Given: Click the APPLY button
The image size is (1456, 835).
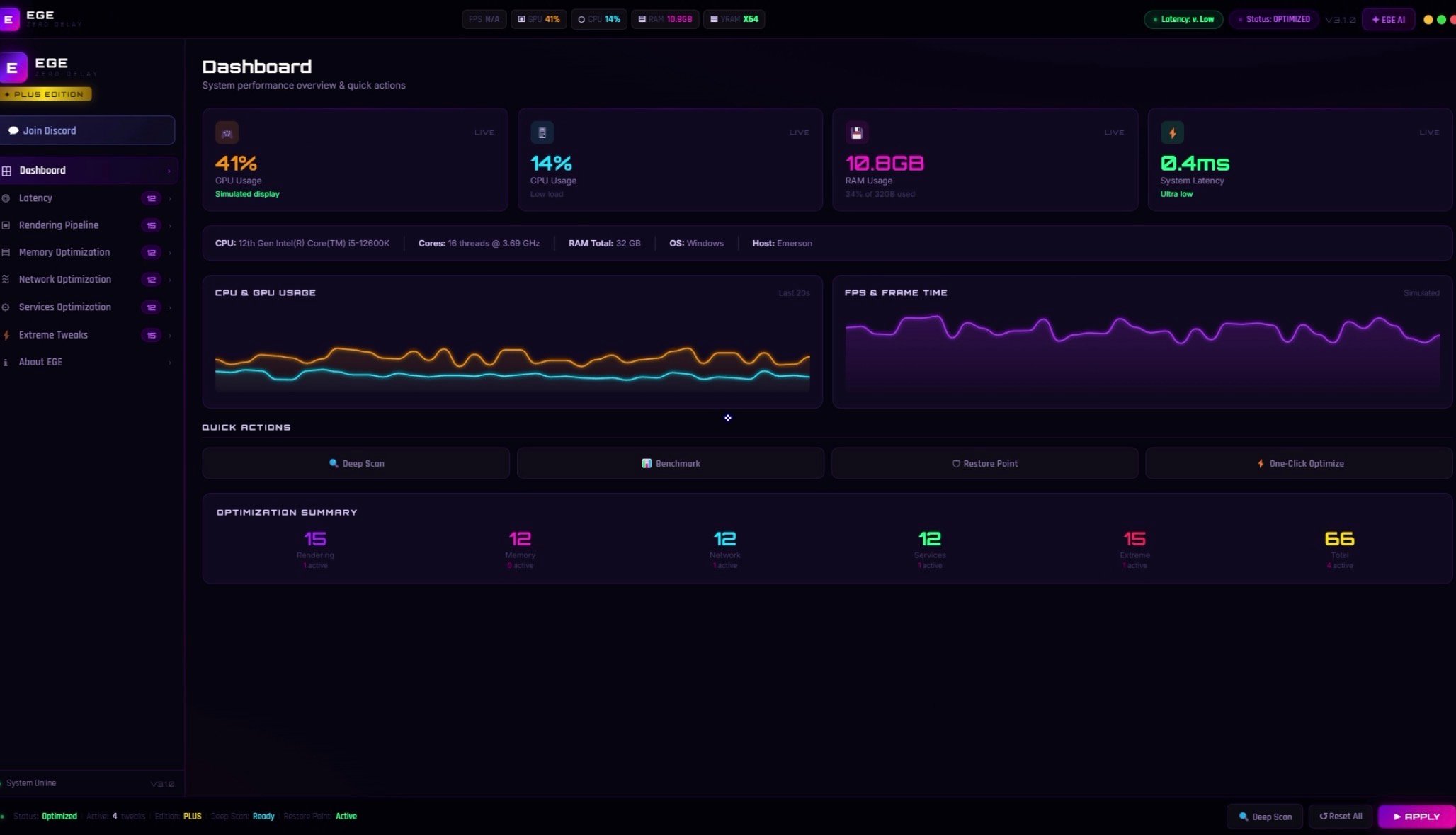Looking at the screenshot, I should (x=1416, y=817).
